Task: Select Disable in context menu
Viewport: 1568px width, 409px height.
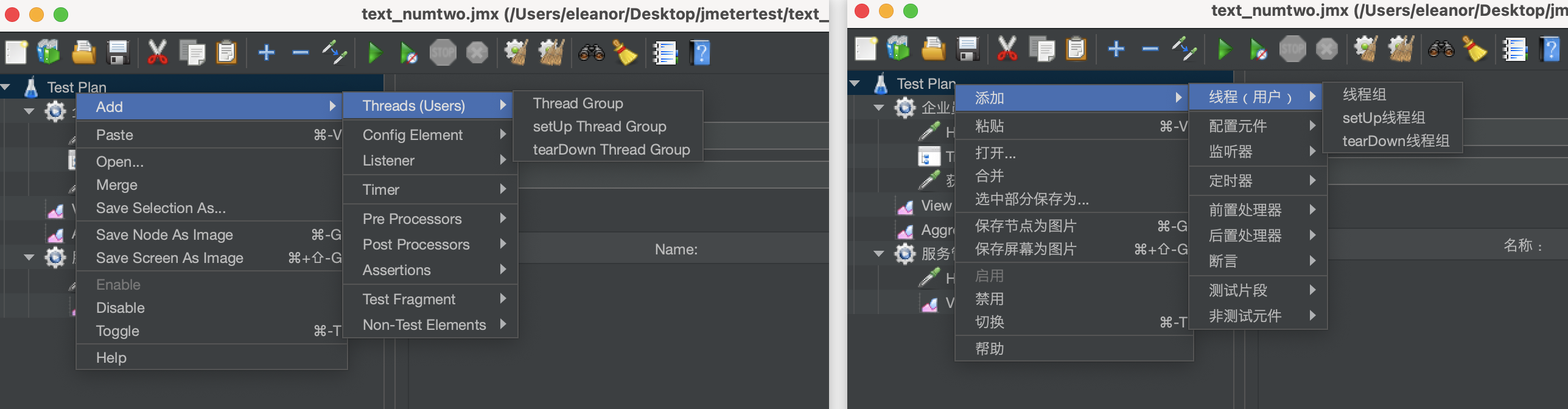Action: click(211, 307)
